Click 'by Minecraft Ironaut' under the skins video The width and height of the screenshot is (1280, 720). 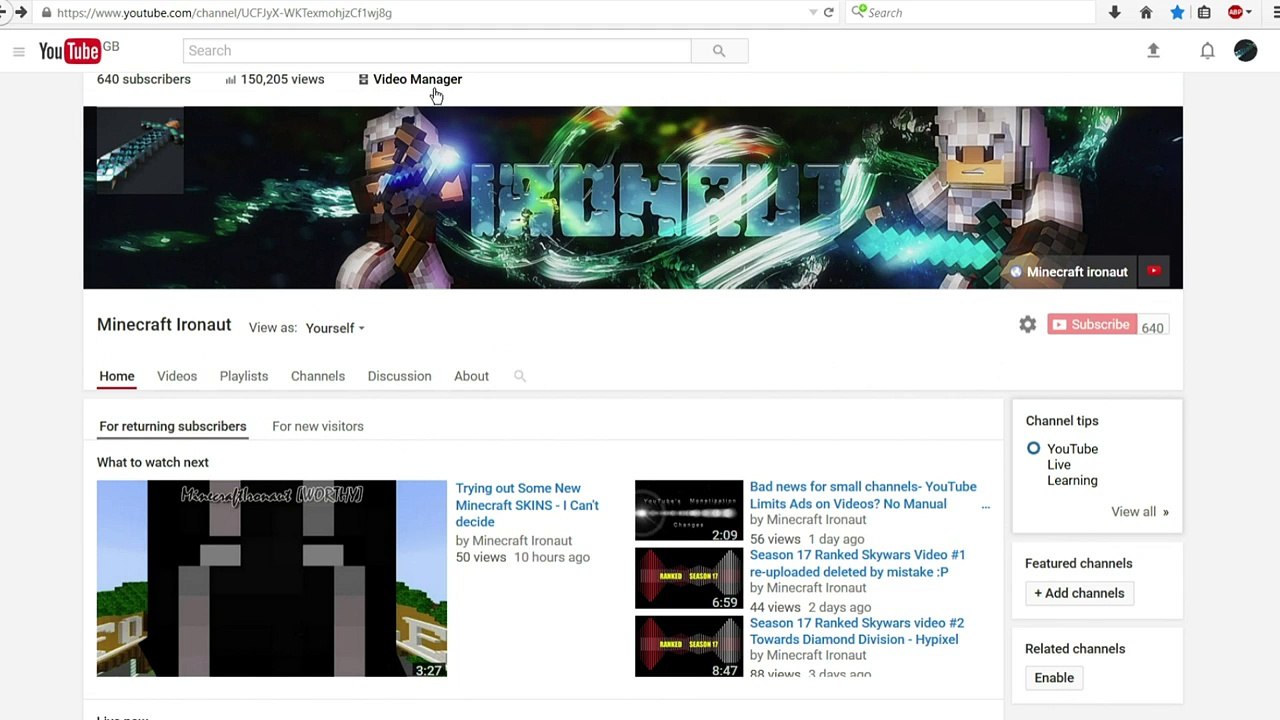pos(514,541)
